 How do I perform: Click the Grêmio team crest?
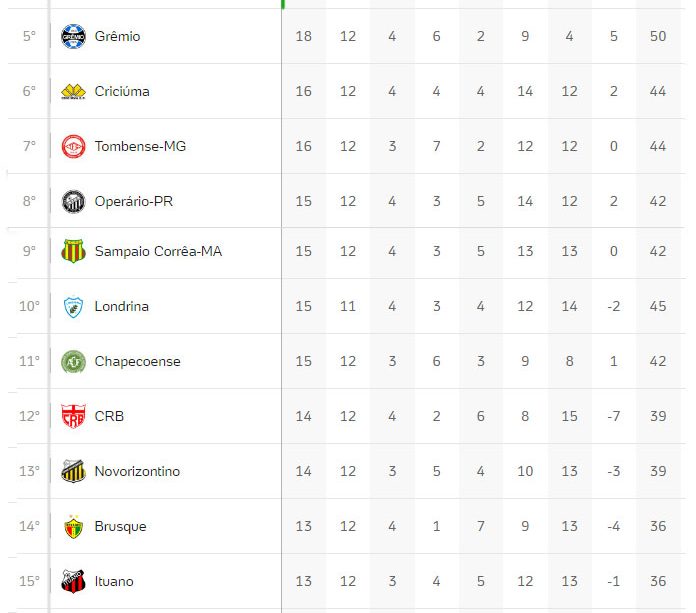point(73,36)
